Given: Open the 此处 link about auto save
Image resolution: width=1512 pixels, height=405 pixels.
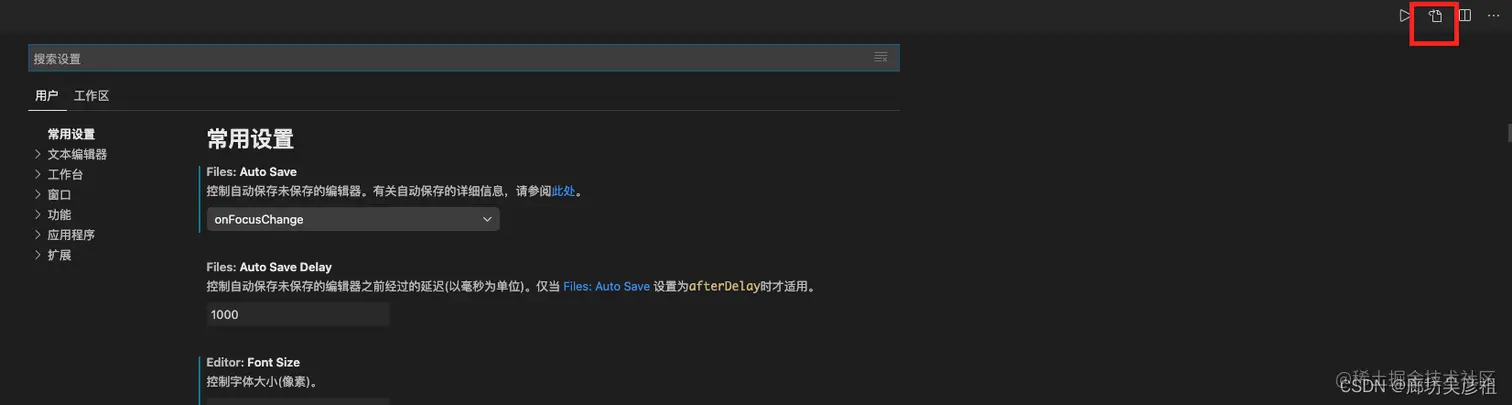Looking at the screenshot, I should pos(564,191).
